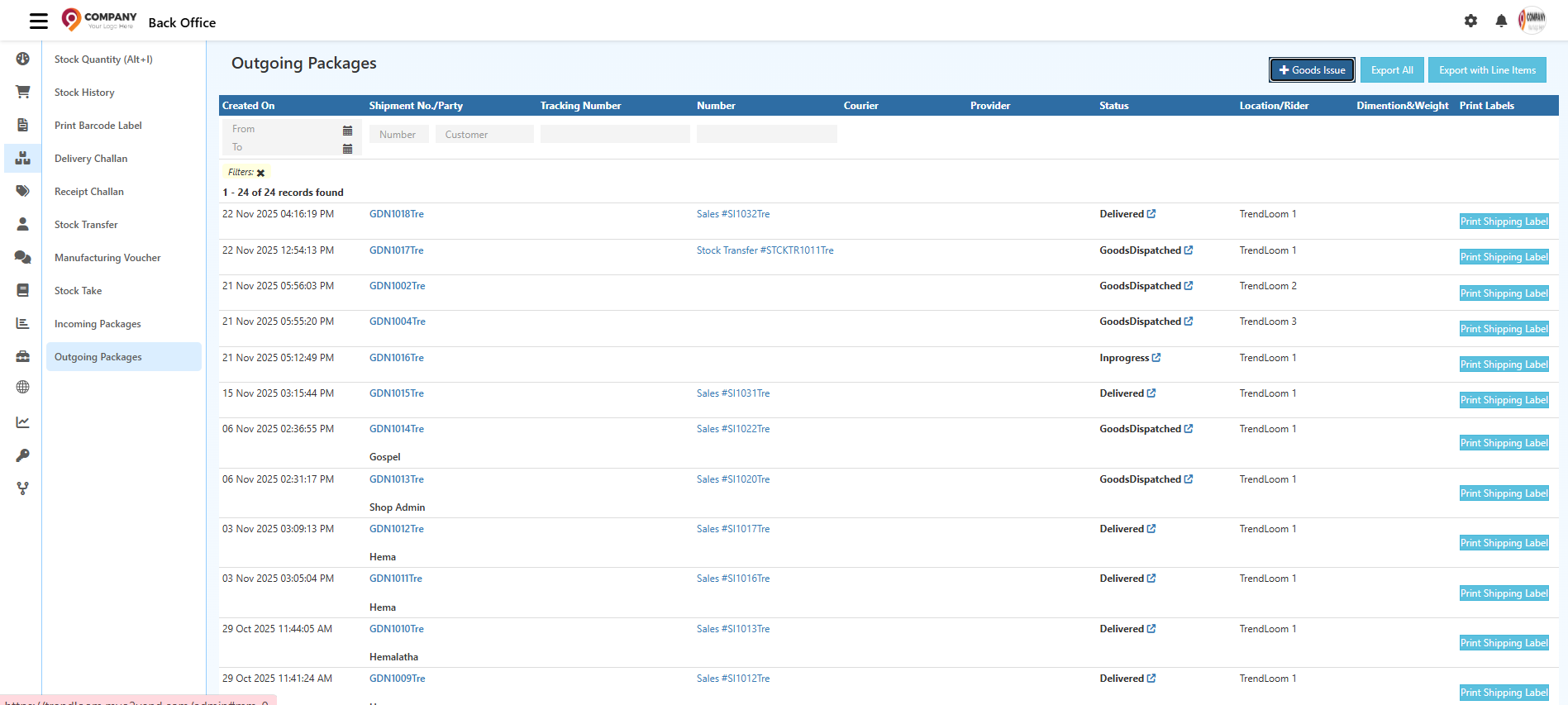Print Shipping Label for GDN1012Tre
Image resolution: width=1568 pixels, height=705 pixels.
point(1504,543)
